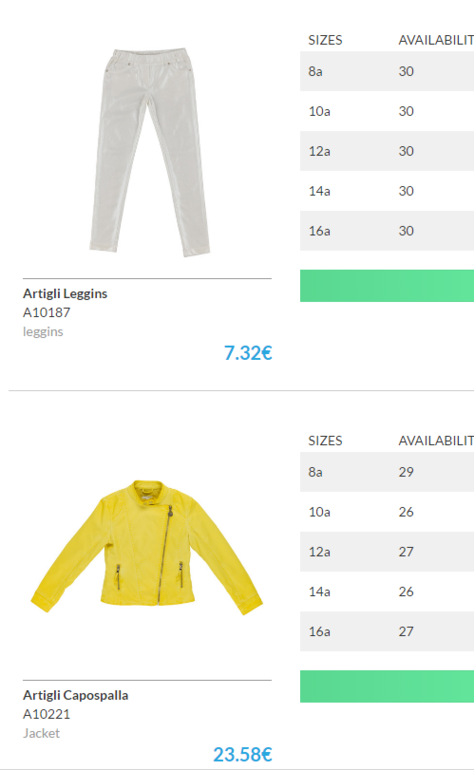Open the white leggings product image
474x770 pixels.
[x=150, y=152]
